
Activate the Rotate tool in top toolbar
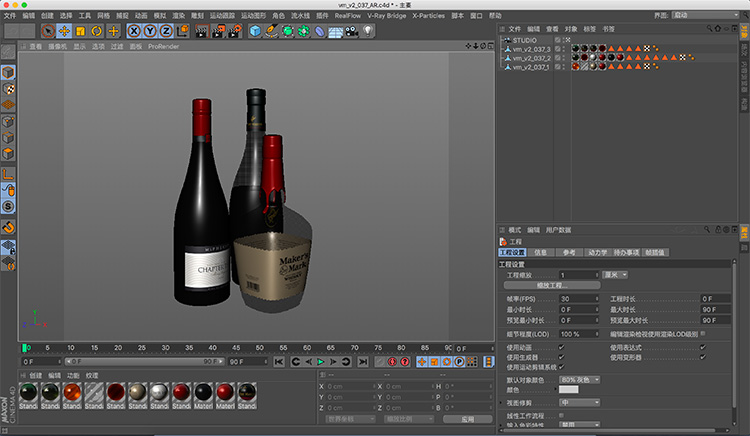(x=97, y=31)
